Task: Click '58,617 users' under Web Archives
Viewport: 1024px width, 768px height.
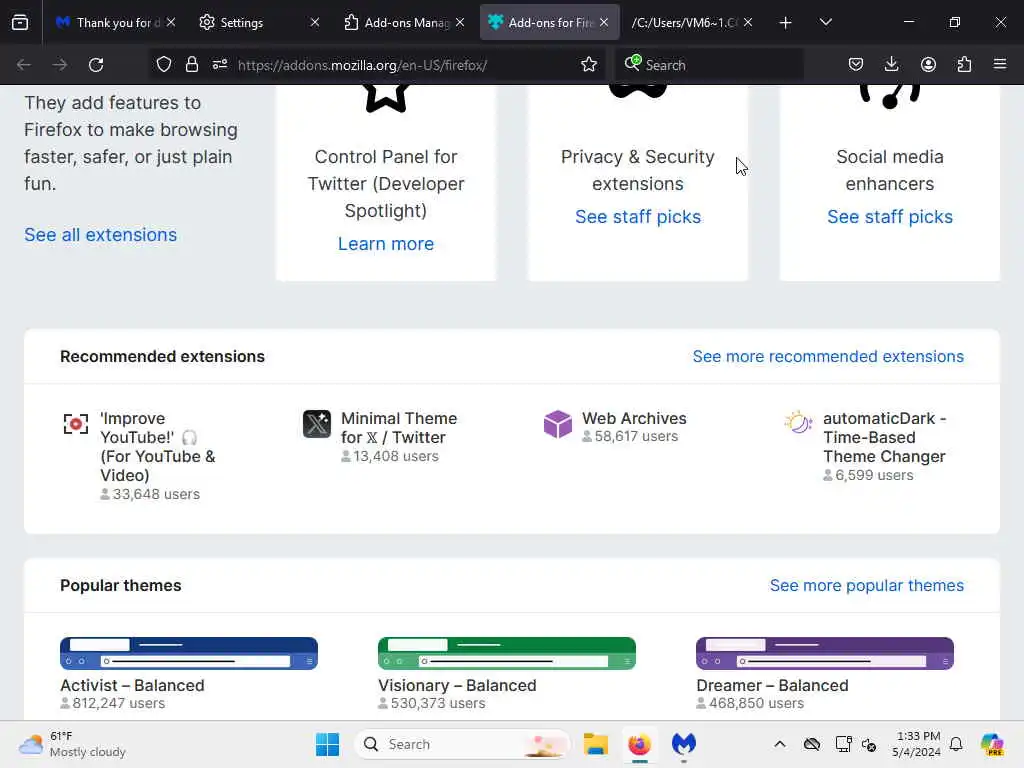Action: click(635, 436)
